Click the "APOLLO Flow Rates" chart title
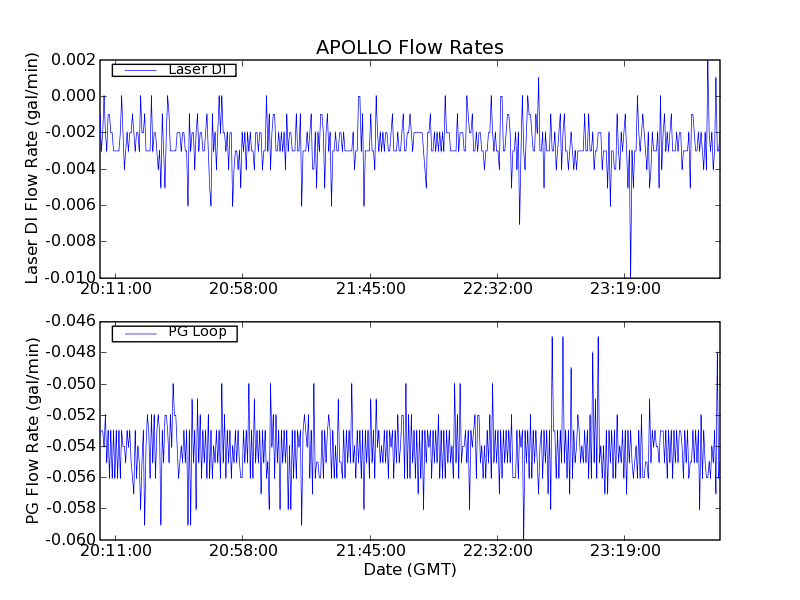The width and height of the screenshot is (800, 600). (410, 47)
